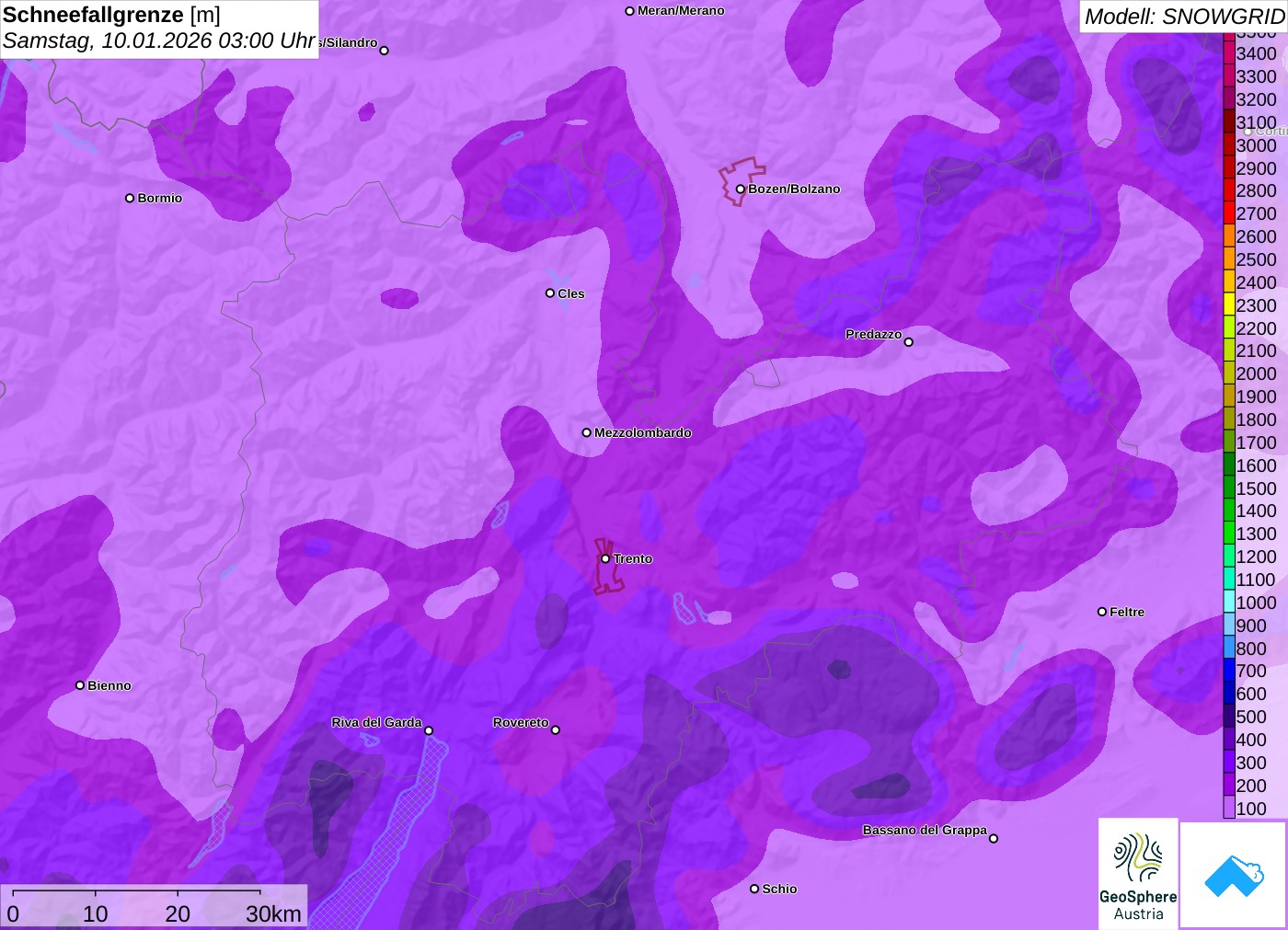Screen dimensions: 1288x930
Task: Click the Trento municipality outline
Action: pyautogui.click(x=607, y=567)
